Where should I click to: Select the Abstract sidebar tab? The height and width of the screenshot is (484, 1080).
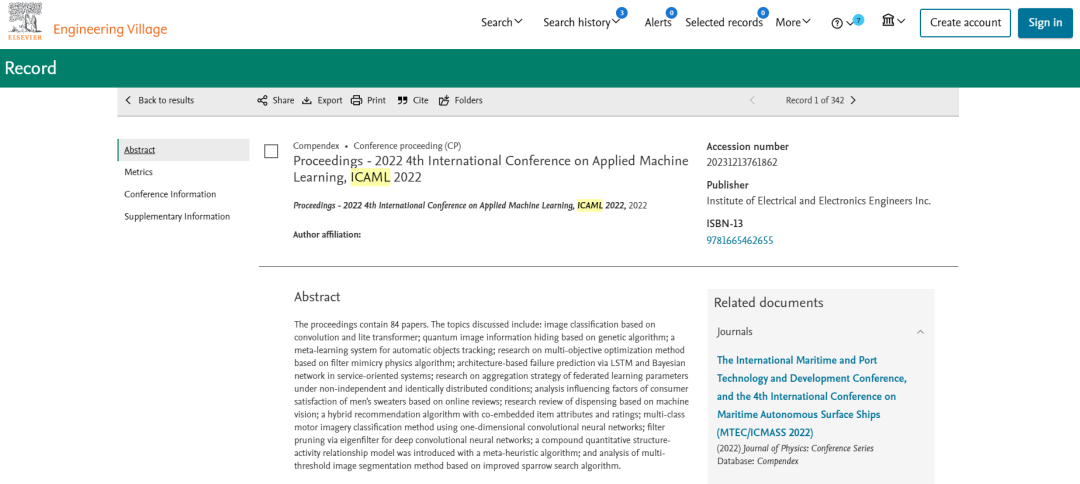(183, 149)
